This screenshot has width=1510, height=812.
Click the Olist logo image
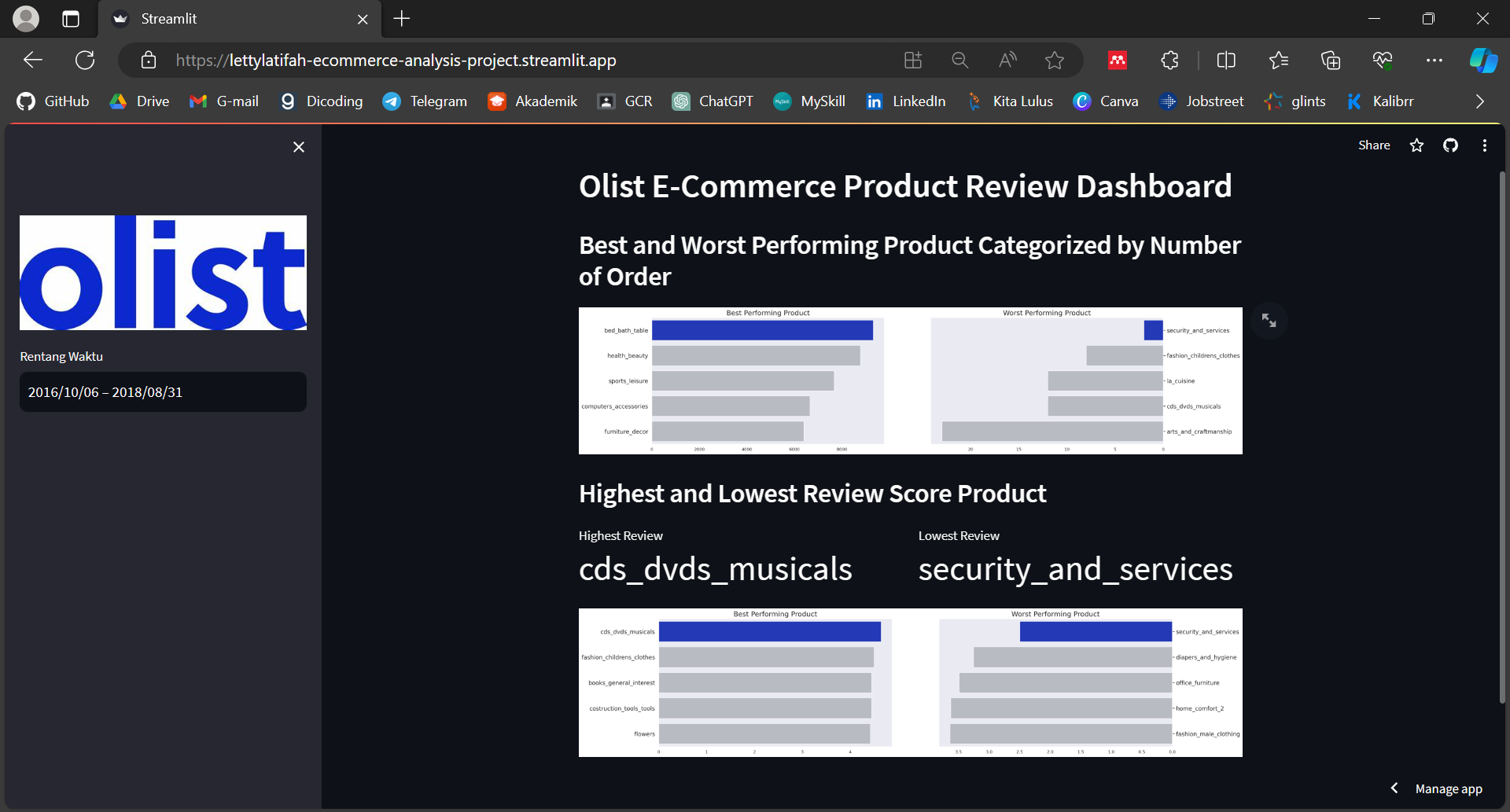pos(163,272)
